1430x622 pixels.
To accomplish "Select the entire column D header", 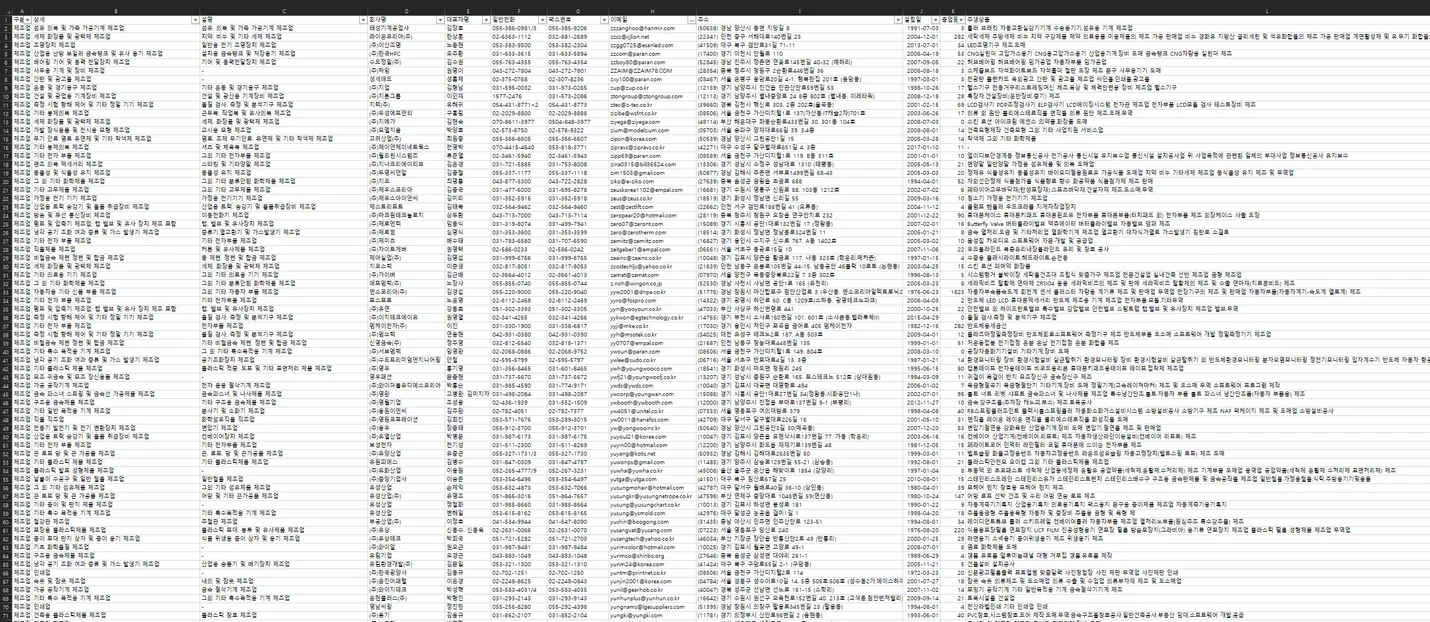I will point(407,11).
